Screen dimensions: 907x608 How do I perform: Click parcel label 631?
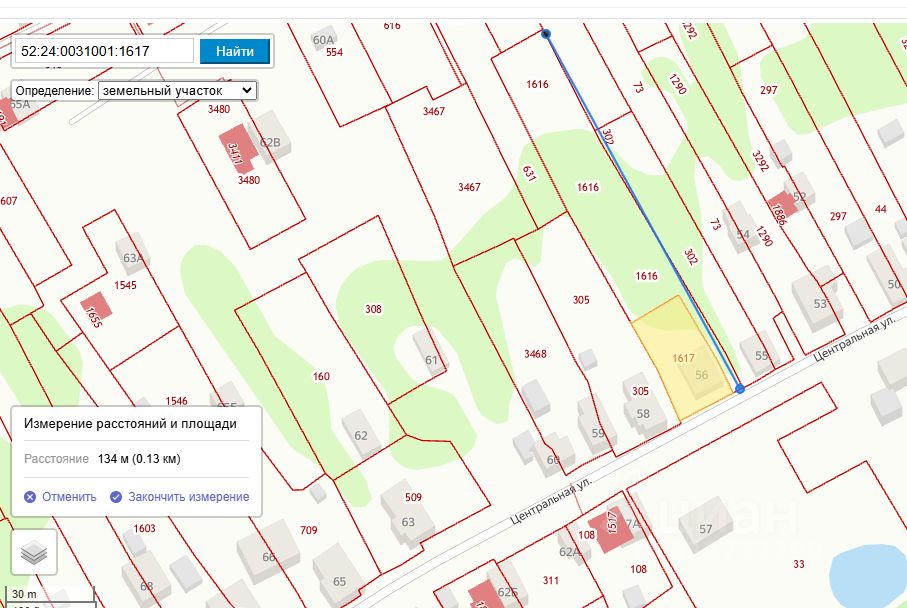tap(529, 174)
